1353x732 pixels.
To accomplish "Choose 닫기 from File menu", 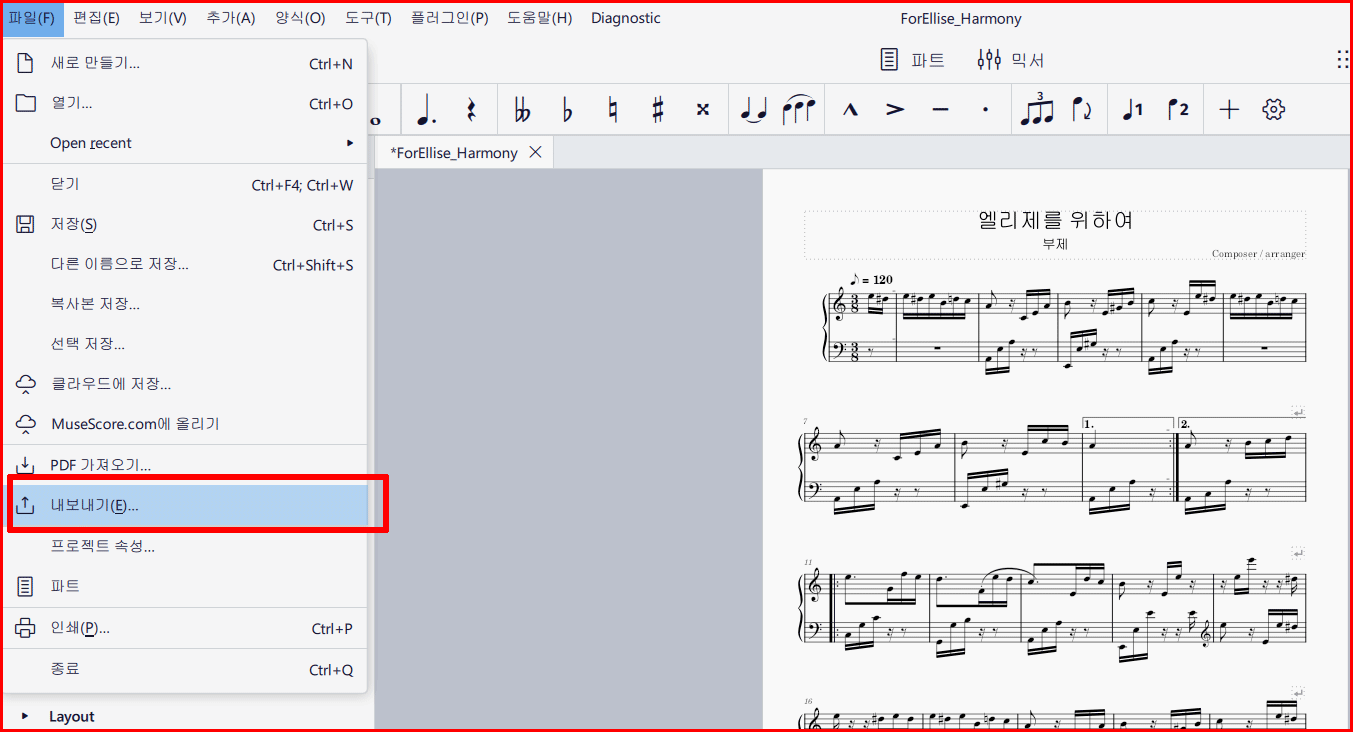I will coord(185,185).
